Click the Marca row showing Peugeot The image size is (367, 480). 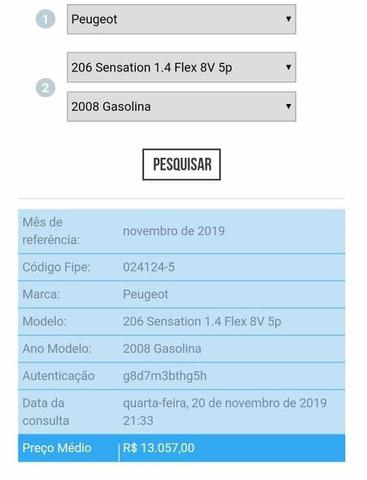pyautogui.click(x=182, y=294)
